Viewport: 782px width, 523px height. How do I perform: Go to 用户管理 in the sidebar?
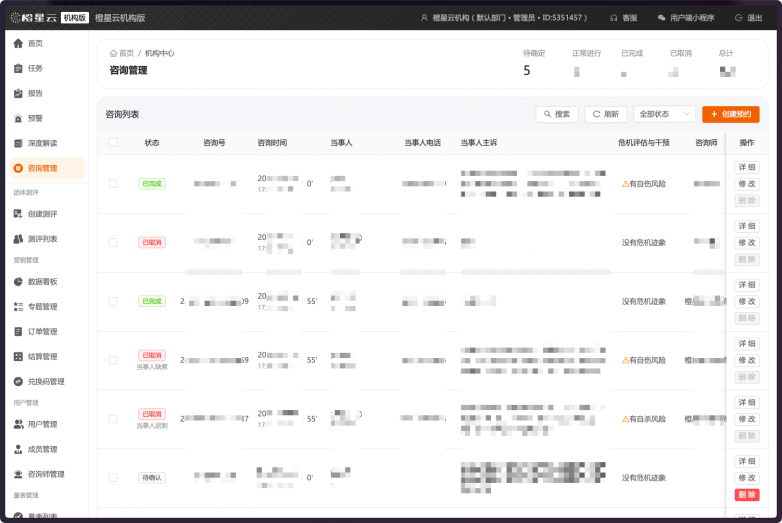[x=42, y=424]
